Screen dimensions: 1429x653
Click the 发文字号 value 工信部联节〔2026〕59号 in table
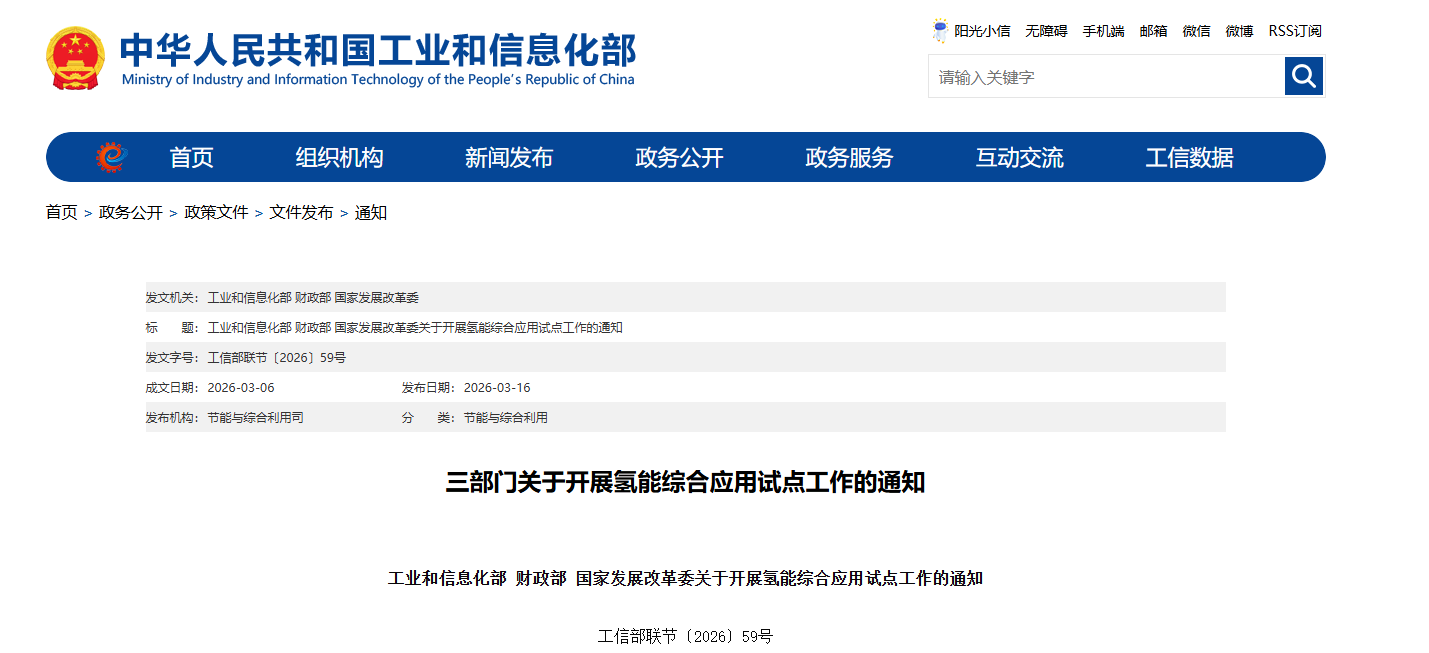point(277,357)
